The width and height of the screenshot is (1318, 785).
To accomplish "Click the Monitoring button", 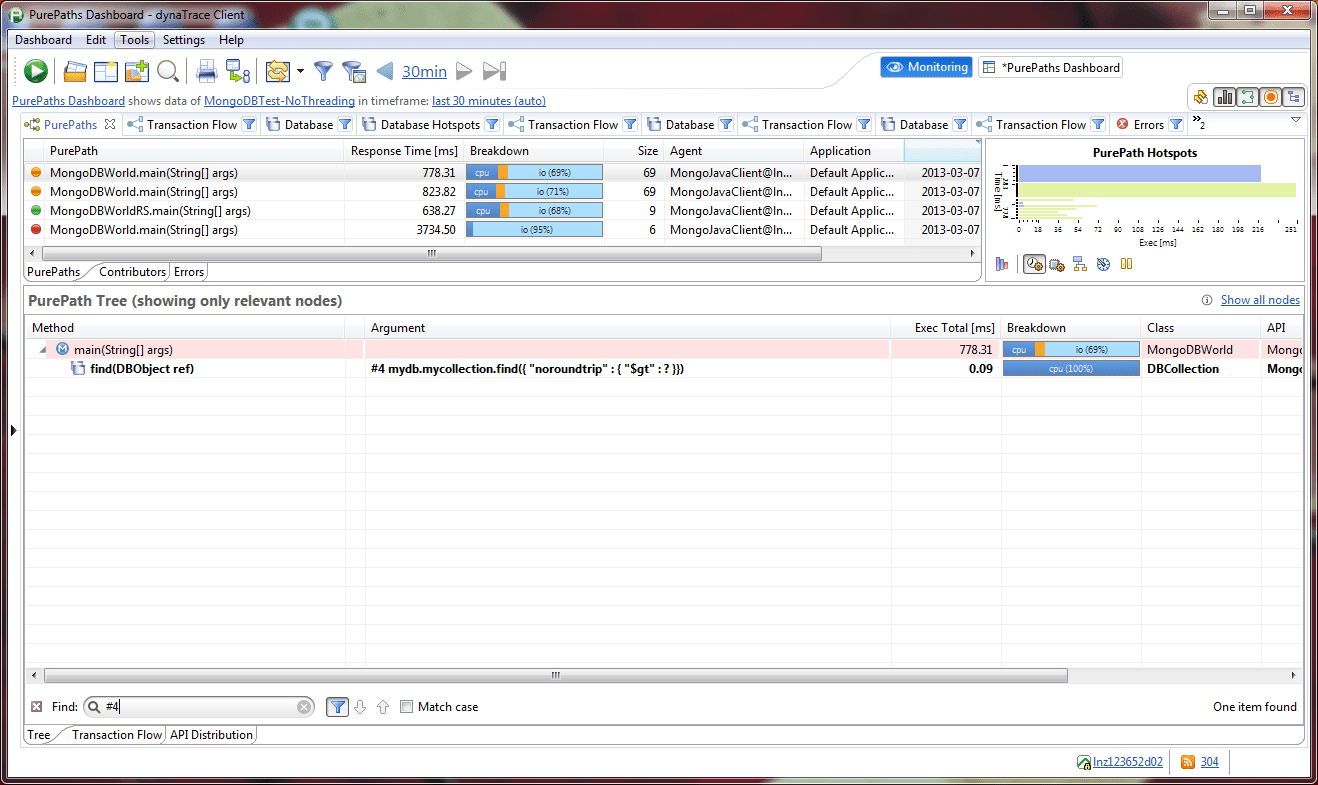I will (x=926, y=67).
